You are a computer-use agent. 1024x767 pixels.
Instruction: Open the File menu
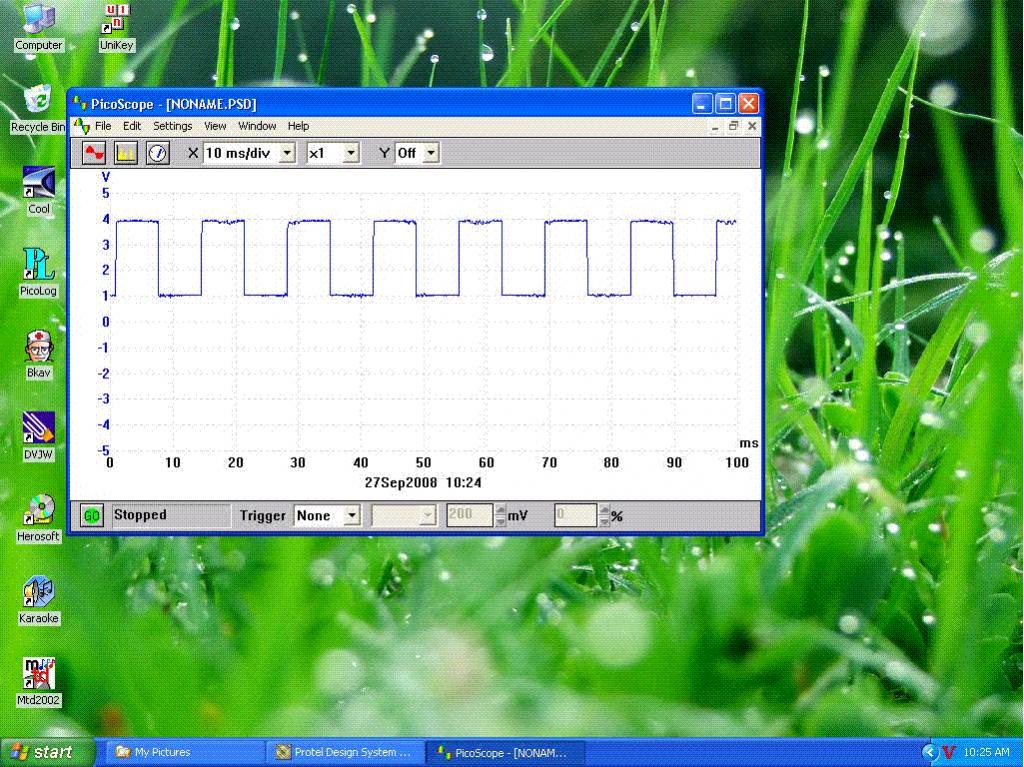[103, 126]
